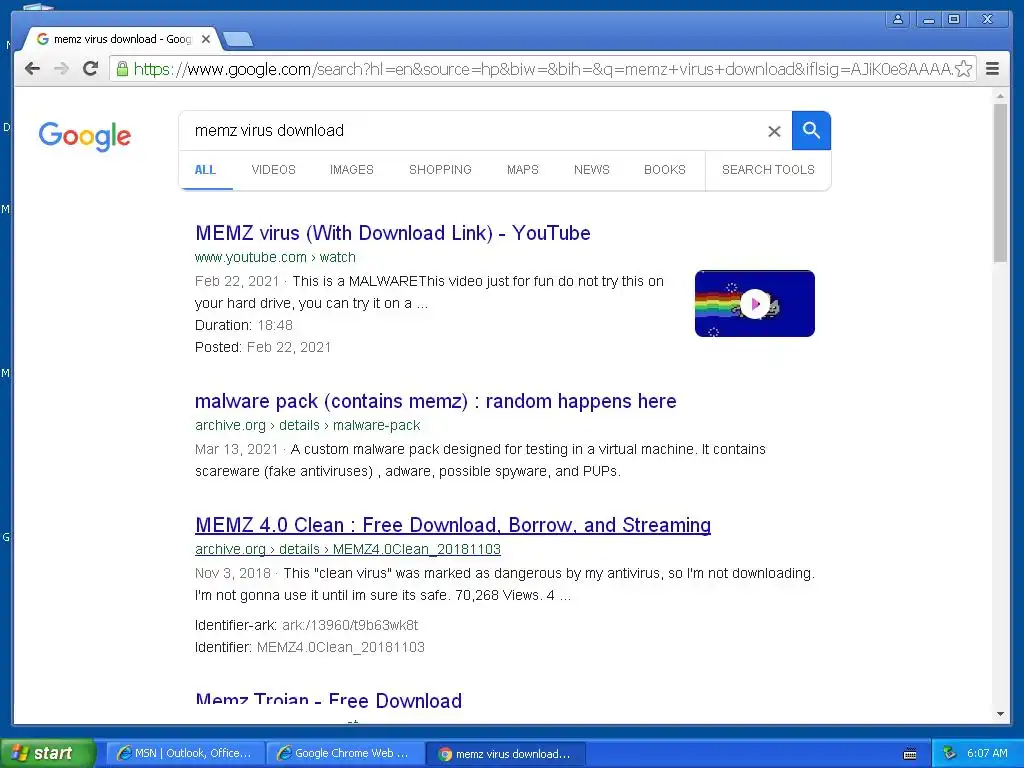The height and width of the screenshot is (768, 1024).
Task: Click the www.youtube.com › watch URL
Action: [275, 257]
